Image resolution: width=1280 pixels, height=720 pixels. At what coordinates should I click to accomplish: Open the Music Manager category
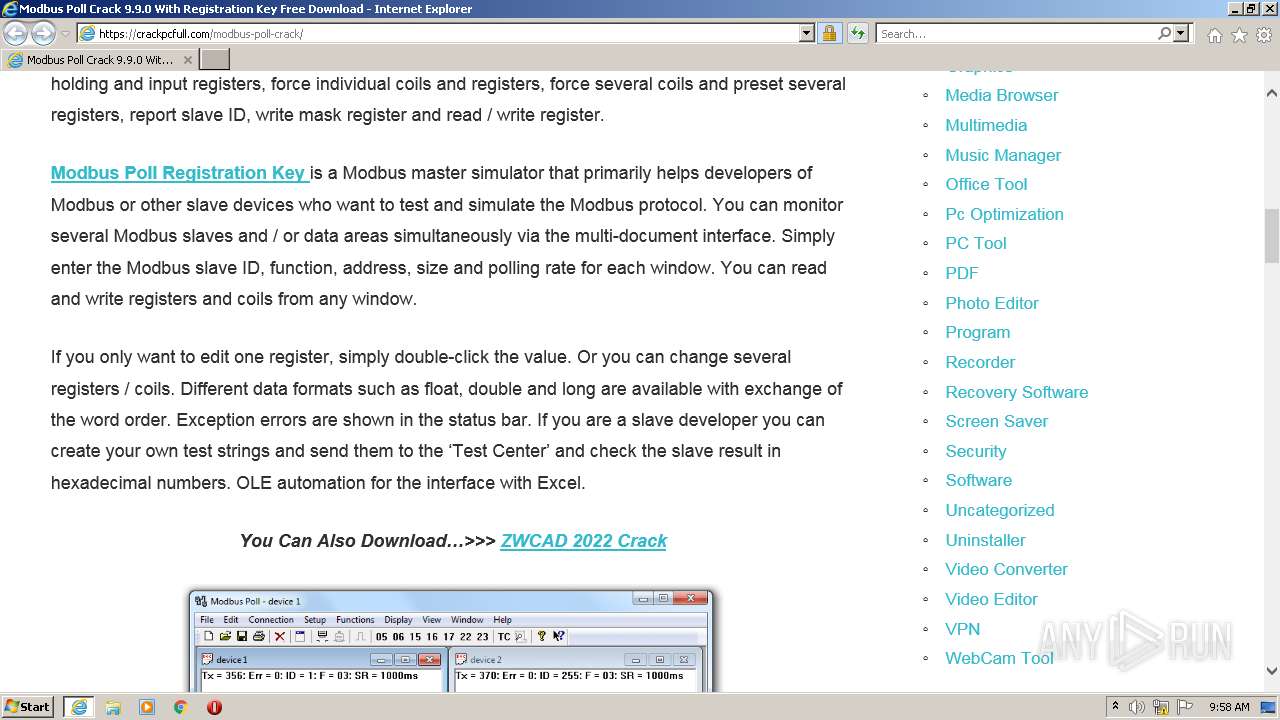coord(1003,155)
